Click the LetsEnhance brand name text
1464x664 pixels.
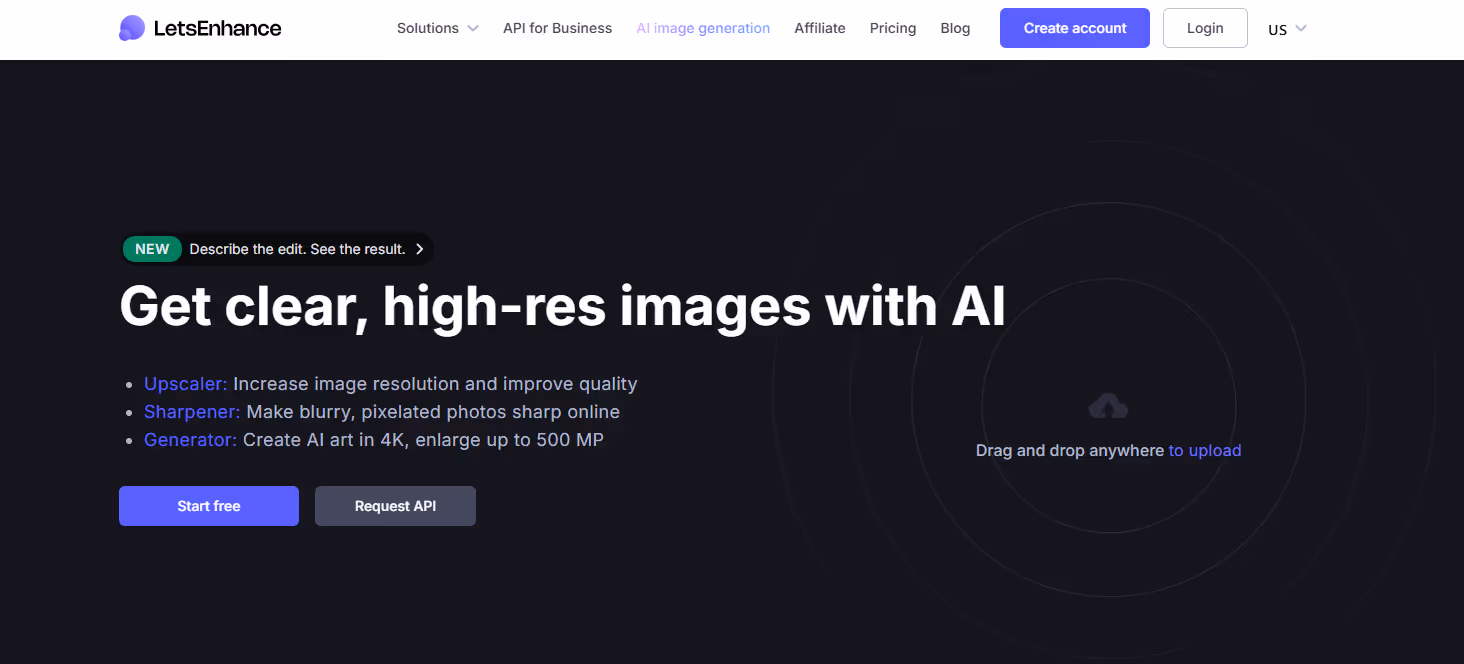click(x=217, y=28)
